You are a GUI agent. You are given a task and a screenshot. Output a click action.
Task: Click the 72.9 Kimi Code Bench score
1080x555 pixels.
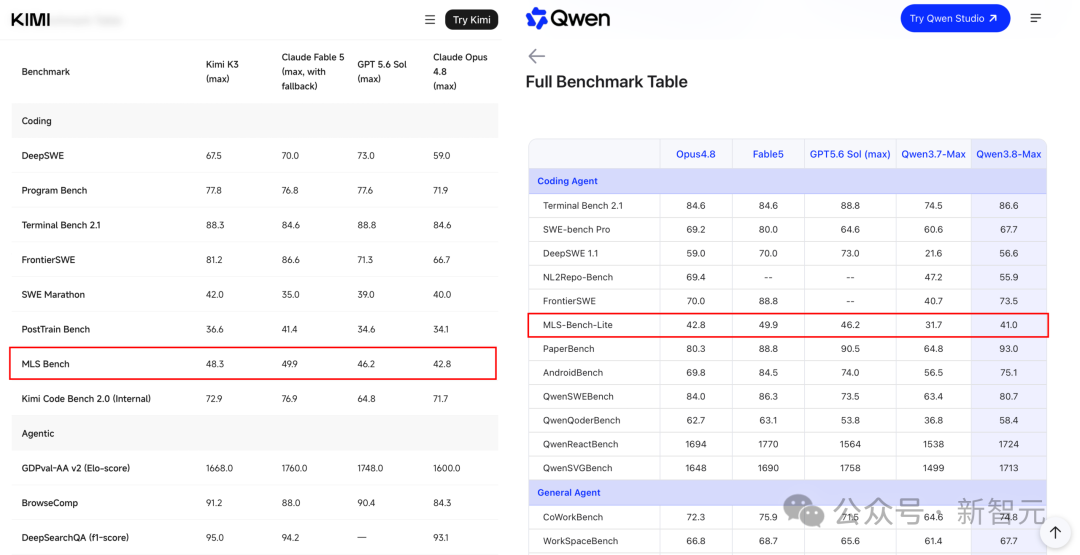214,399
